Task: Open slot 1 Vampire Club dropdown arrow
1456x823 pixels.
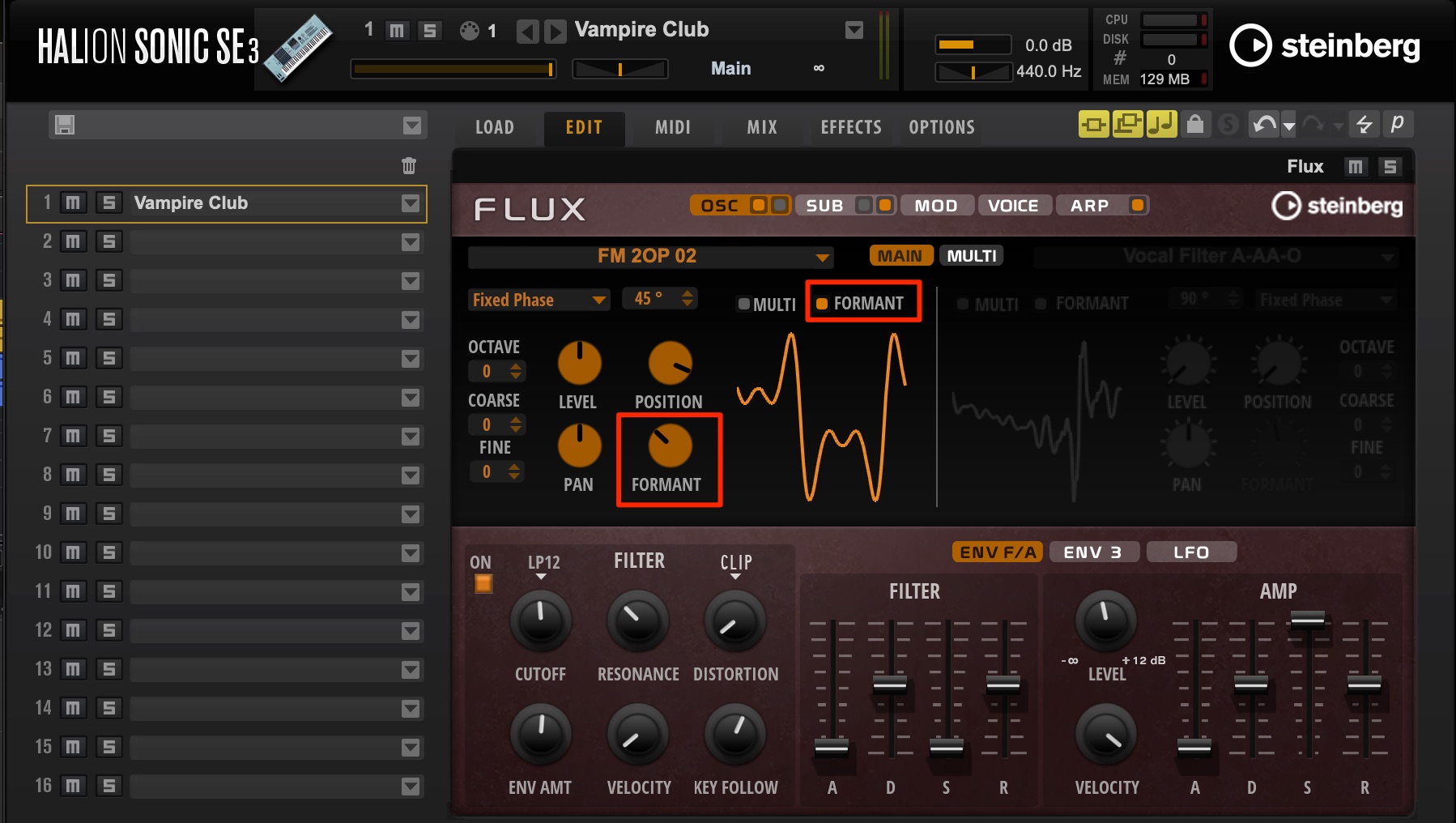Action: tap(411, 203)
